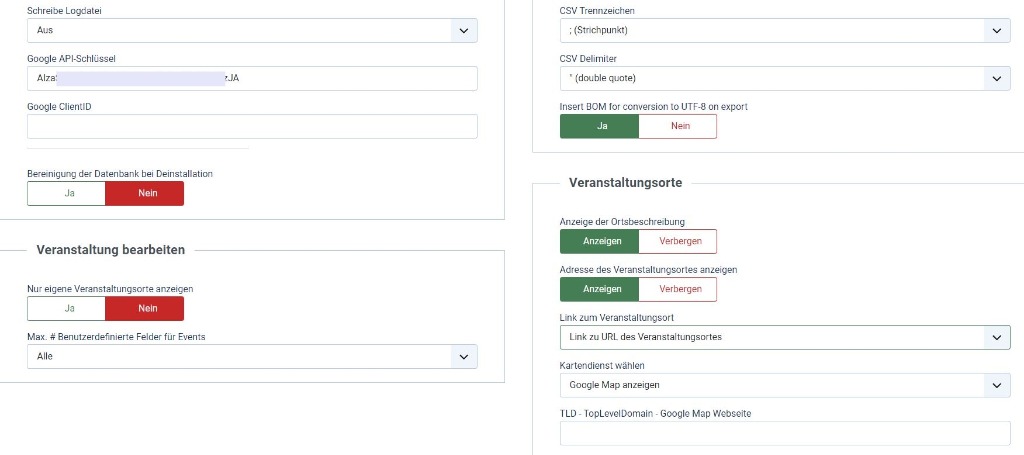Choose Verbergen for Anzeige der Ortsbeschreibung
The image size is (1024, 455).
click(x=677, y=241)
